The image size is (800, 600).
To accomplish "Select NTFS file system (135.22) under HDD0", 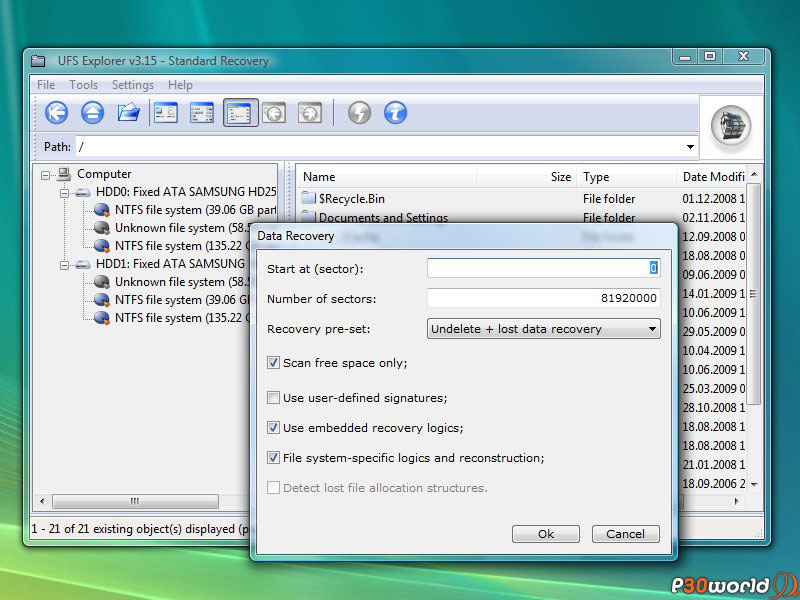I will pos(182,245).
